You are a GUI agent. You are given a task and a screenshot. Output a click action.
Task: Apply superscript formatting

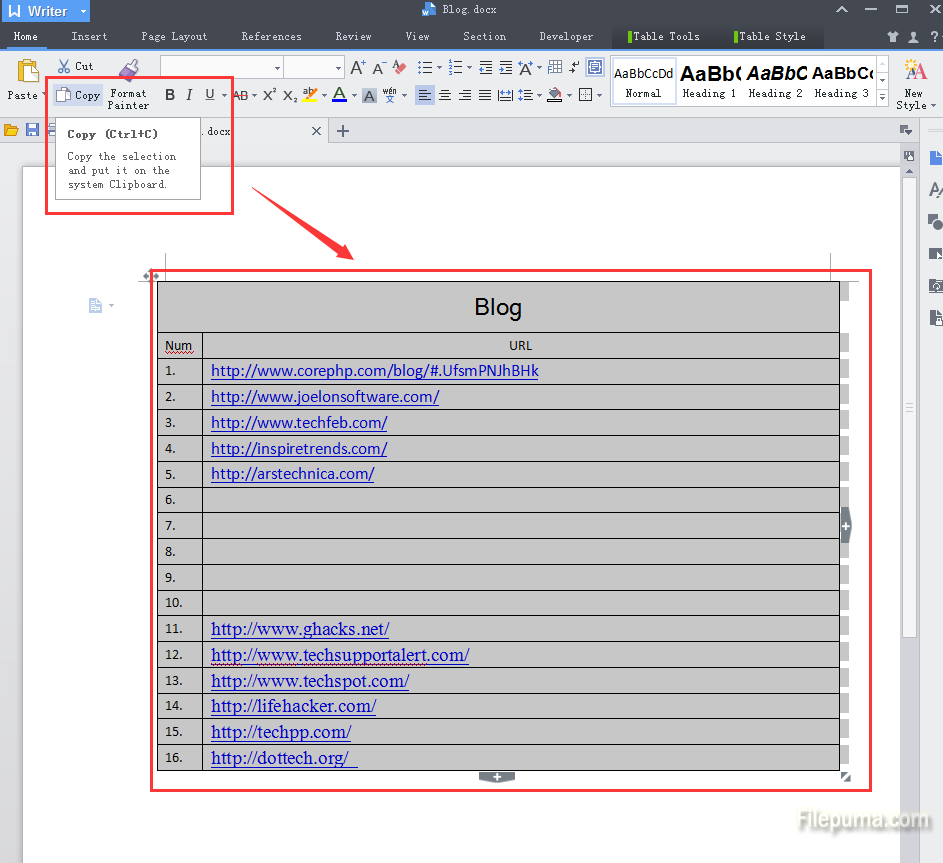[269, 95]
